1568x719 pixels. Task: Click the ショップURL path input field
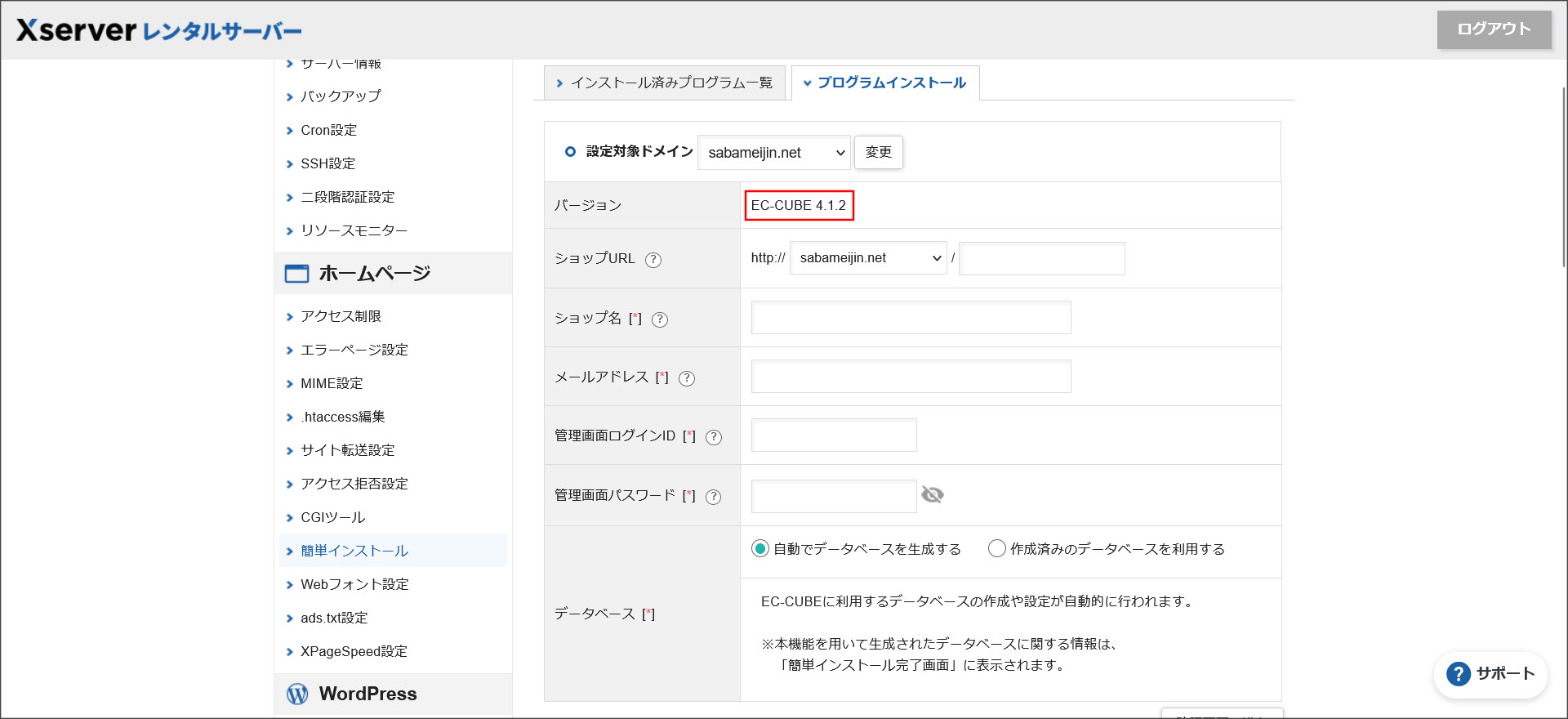(x=1041, y=258)
